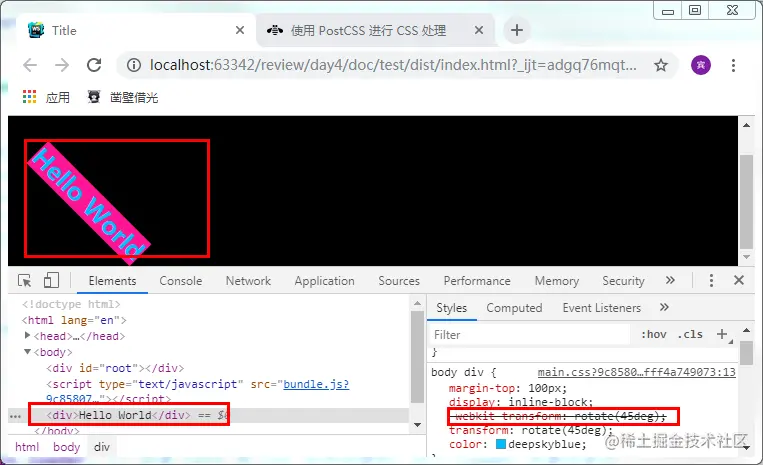
Task: Click the html lang="en" row
Action: pos(74,320)
